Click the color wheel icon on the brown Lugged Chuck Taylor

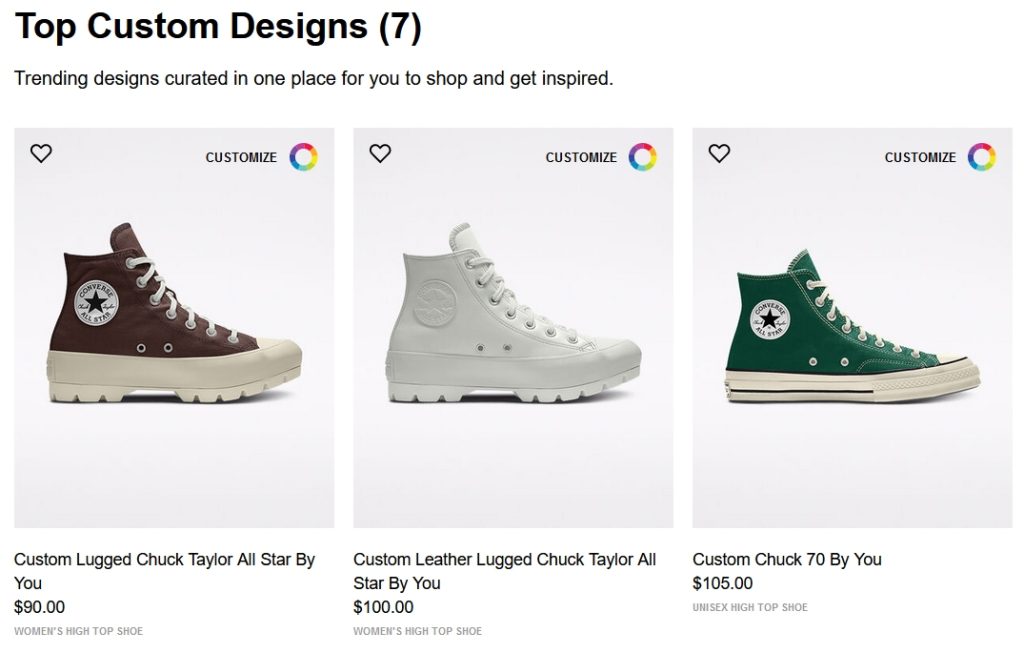pyautogui.click(x=303, y=156)
